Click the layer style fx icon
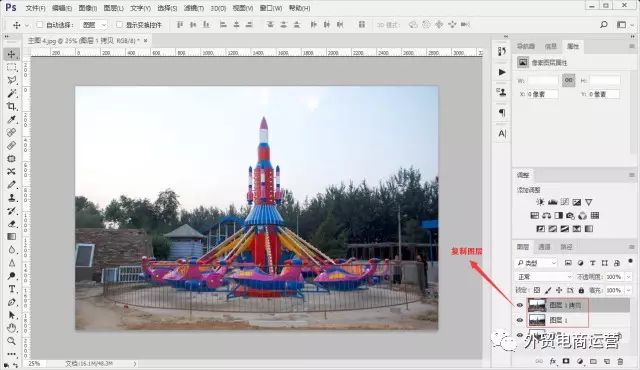This screenshot has width=640, height=370. click(x=553, y=361)
